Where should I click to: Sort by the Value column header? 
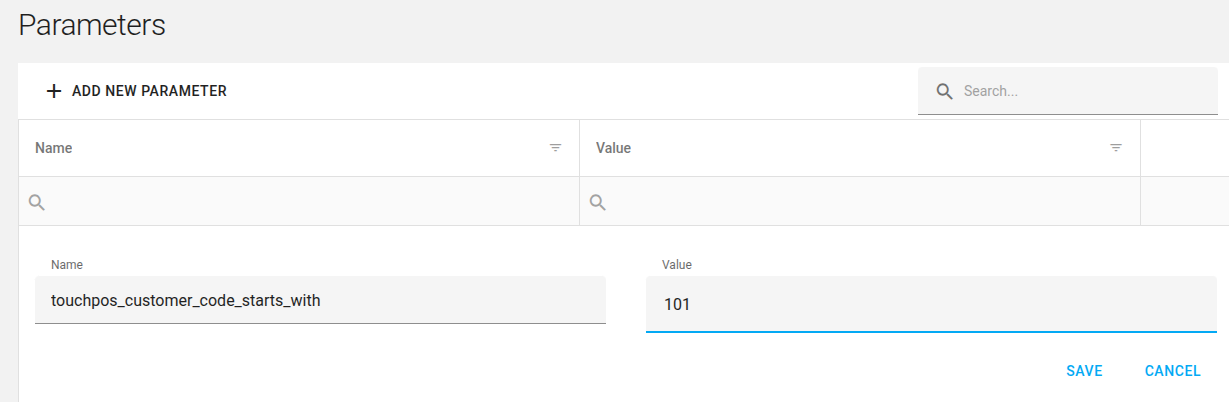613,148
